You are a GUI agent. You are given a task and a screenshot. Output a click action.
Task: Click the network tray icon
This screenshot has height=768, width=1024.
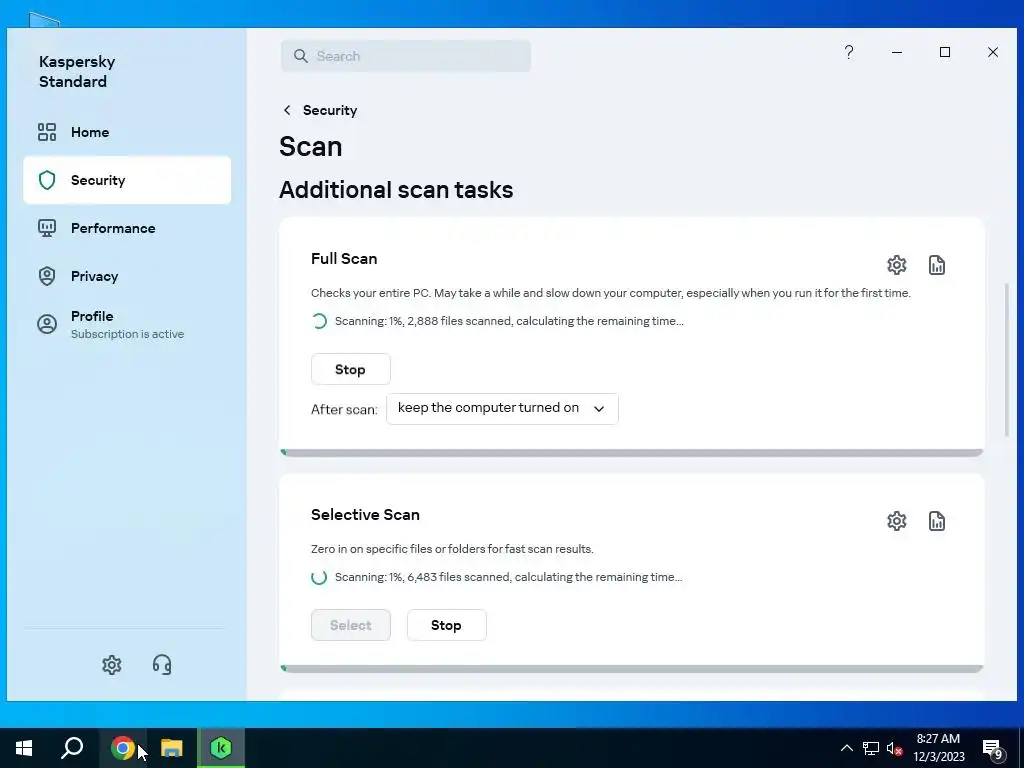[x=871, y=748]
